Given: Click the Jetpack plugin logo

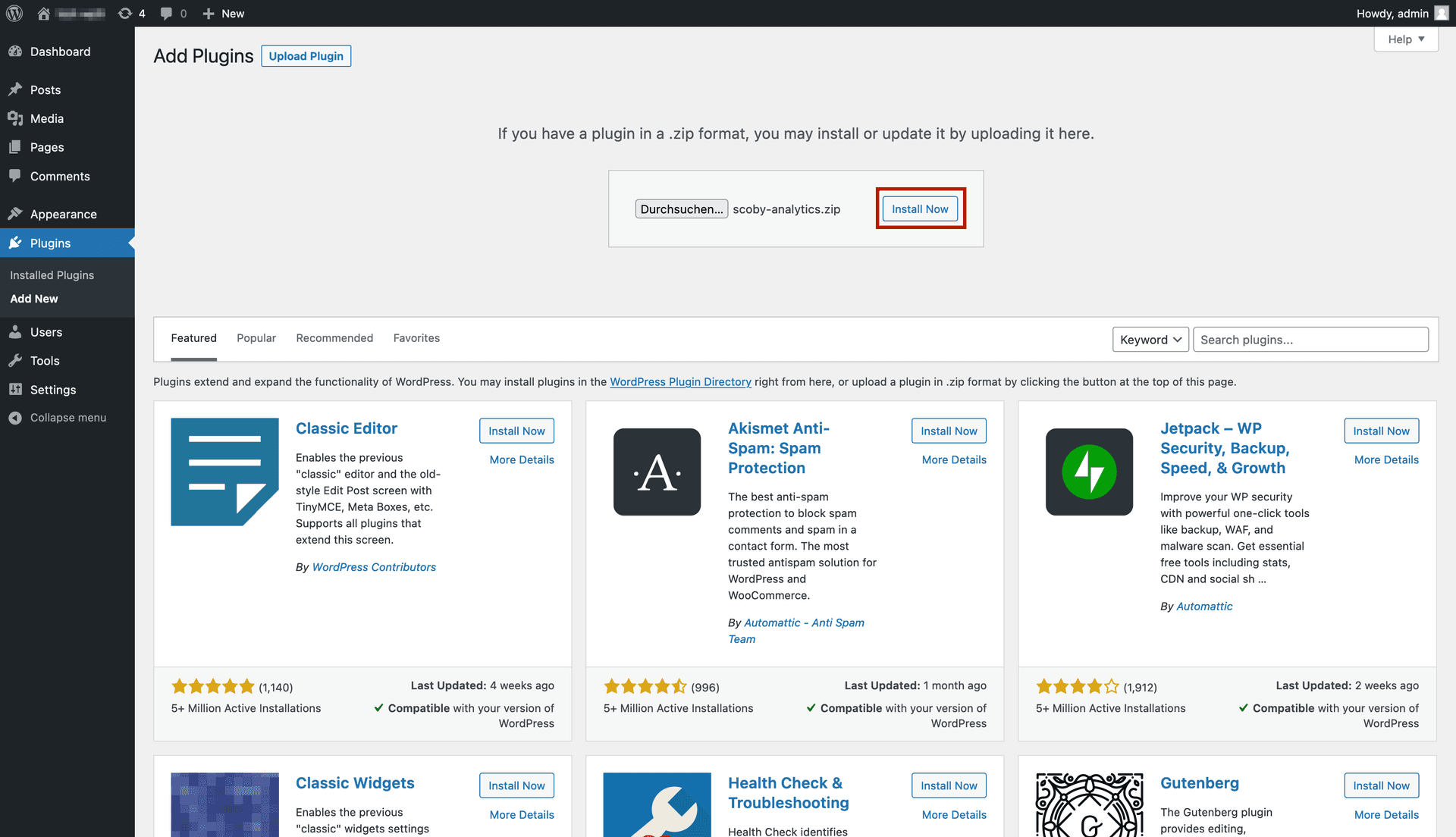Looking at the screenshot, I should 1089,472.
